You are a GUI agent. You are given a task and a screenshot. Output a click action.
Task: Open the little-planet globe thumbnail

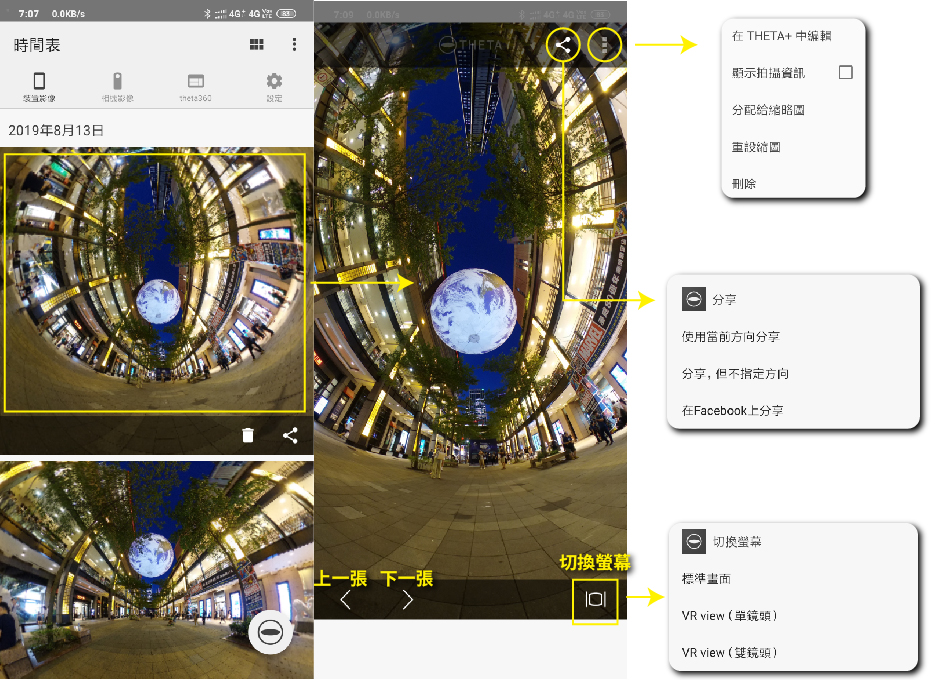click(x=155, y=282)
